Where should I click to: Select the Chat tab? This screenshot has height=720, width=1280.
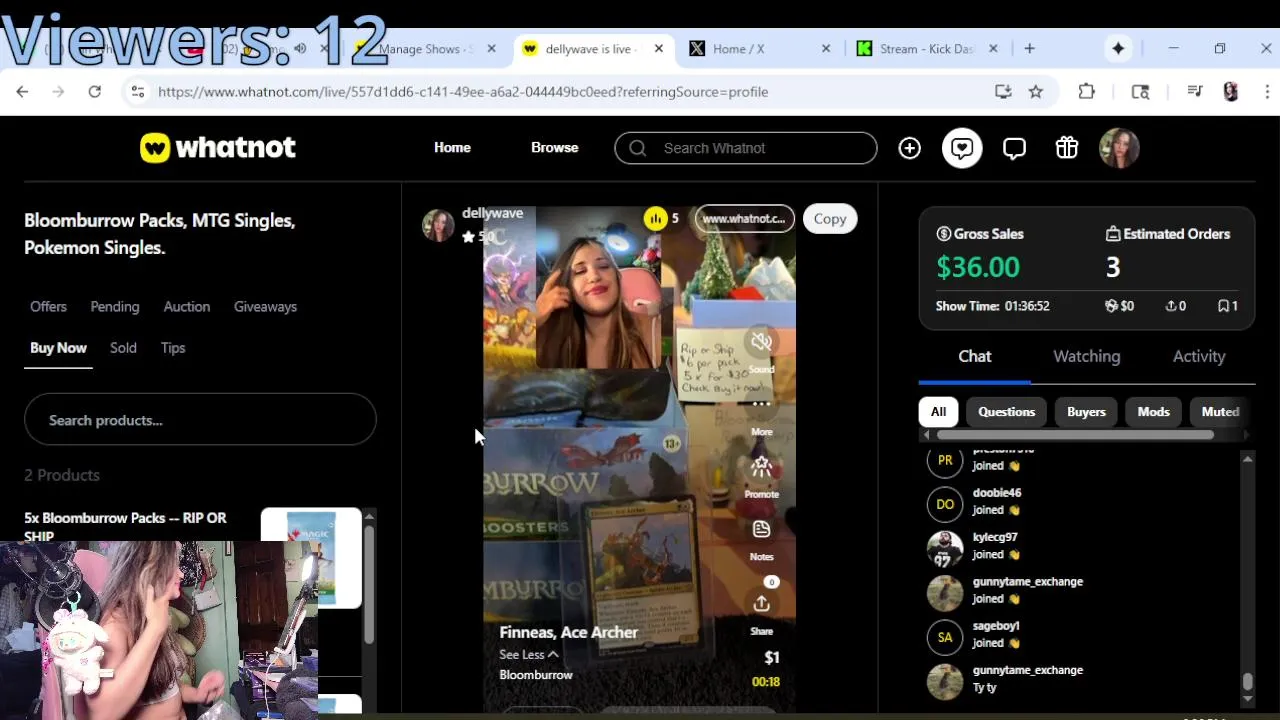click(x=975, y=356)
